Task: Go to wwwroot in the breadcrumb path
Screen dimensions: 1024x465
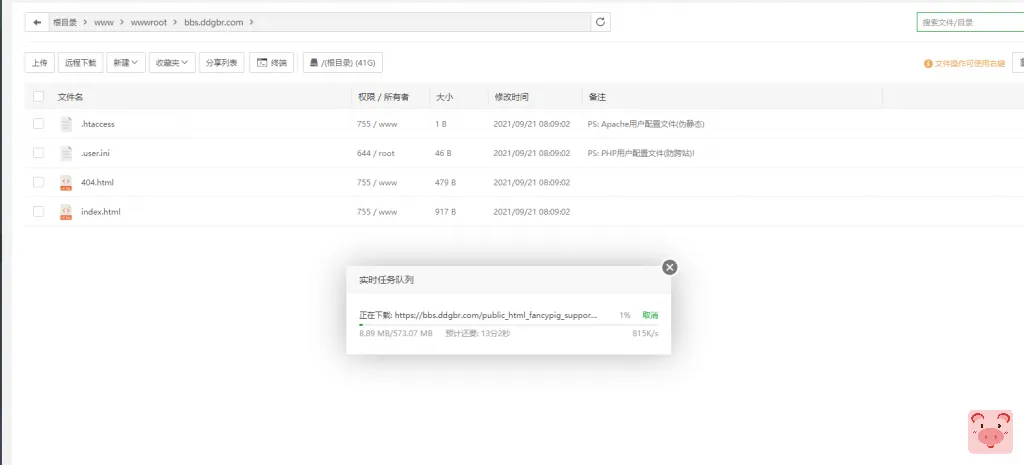Action: click(149, 22)
